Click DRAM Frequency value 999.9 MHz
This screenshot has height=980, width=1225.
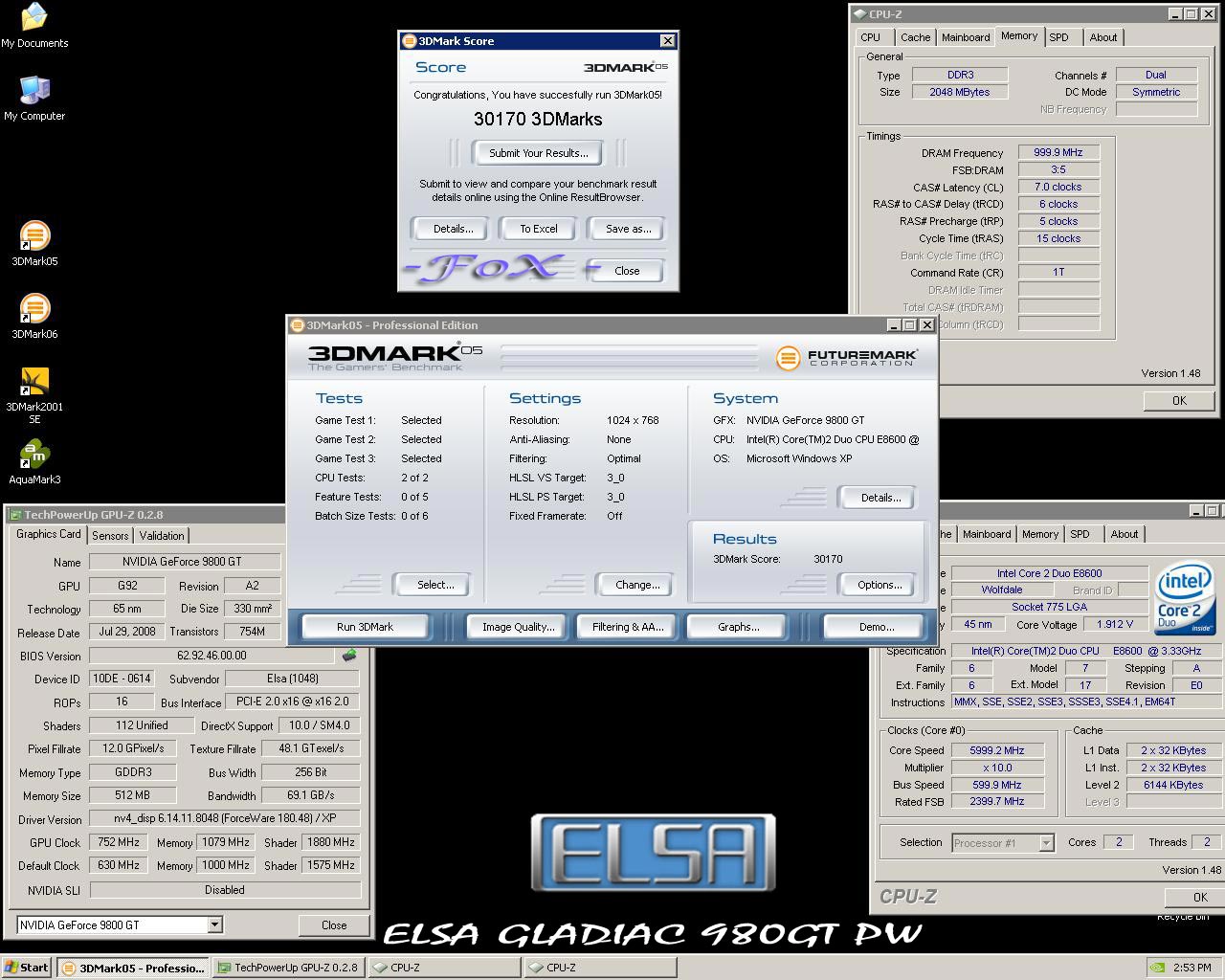(1058, 152)
